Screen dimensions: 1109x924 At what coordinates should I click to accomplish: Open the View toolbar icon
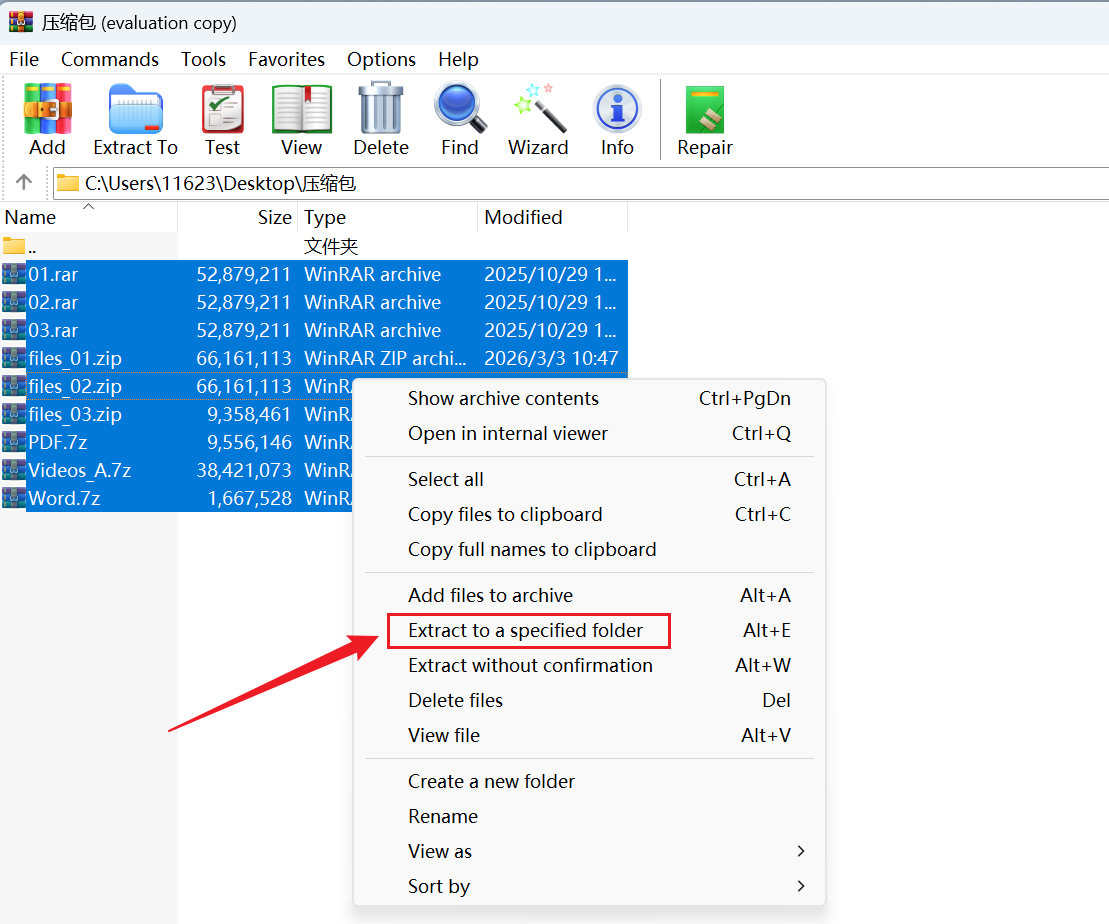tap(301, 110)
